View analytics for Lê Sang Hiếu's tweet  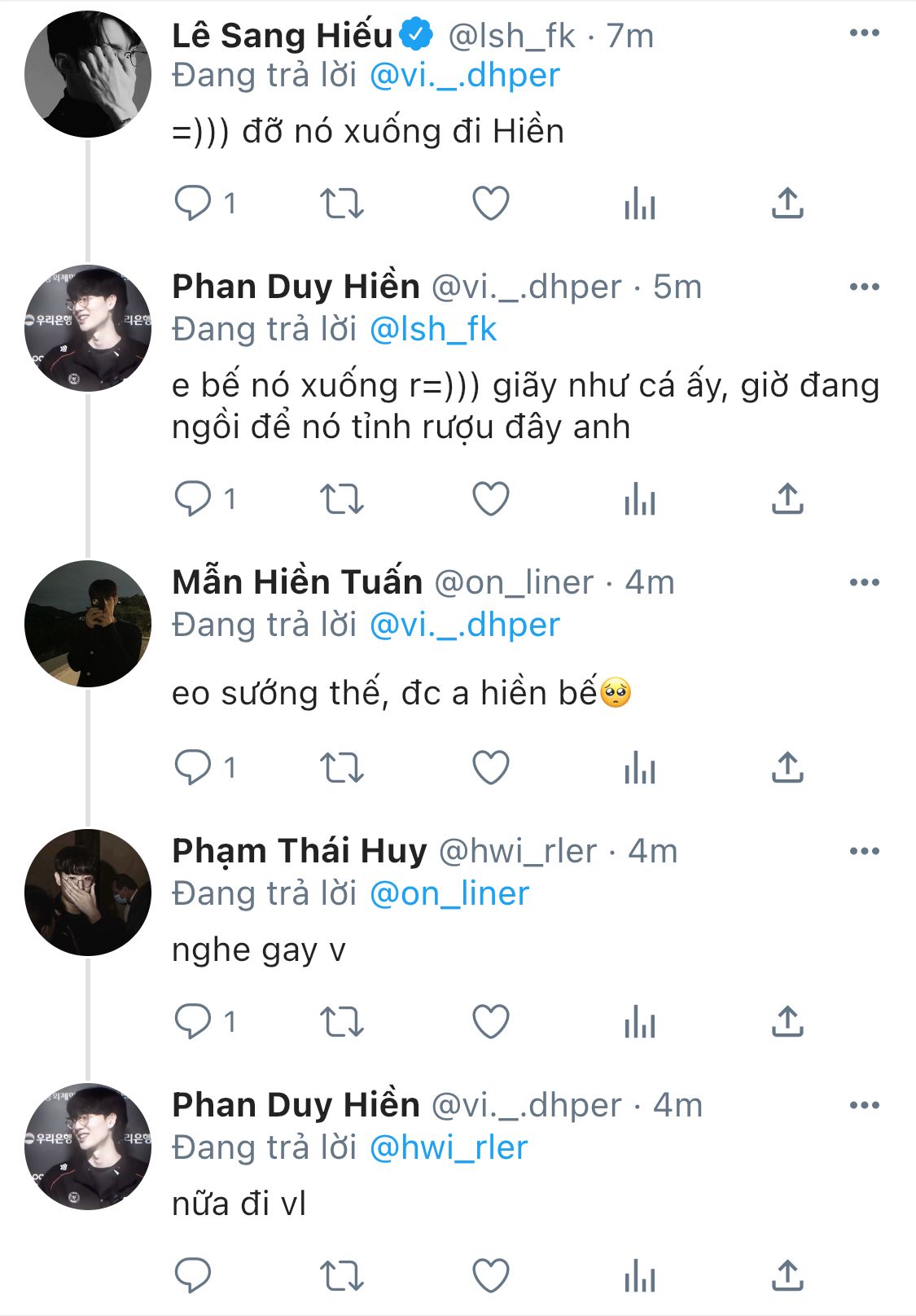(640, 203)
